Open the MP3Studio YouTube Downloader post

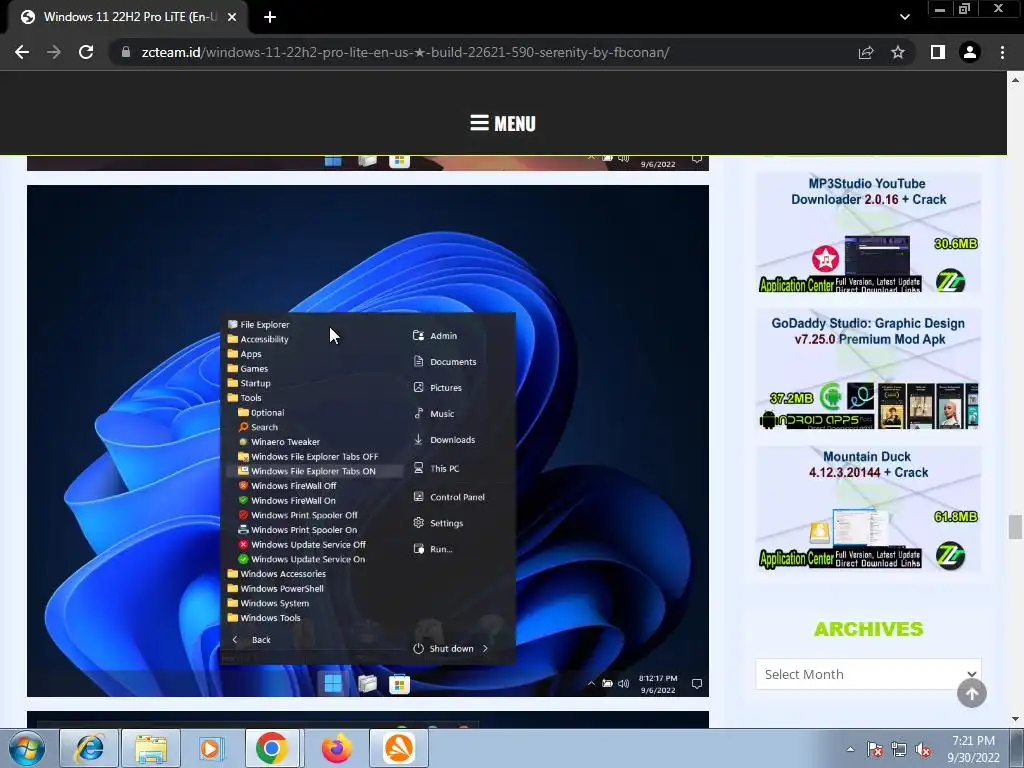click(x=868, y=191)
